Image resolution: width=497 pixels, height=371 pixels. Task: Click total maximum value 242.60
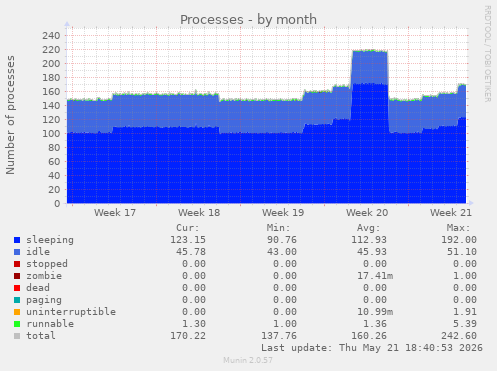[x=459, y=336]
